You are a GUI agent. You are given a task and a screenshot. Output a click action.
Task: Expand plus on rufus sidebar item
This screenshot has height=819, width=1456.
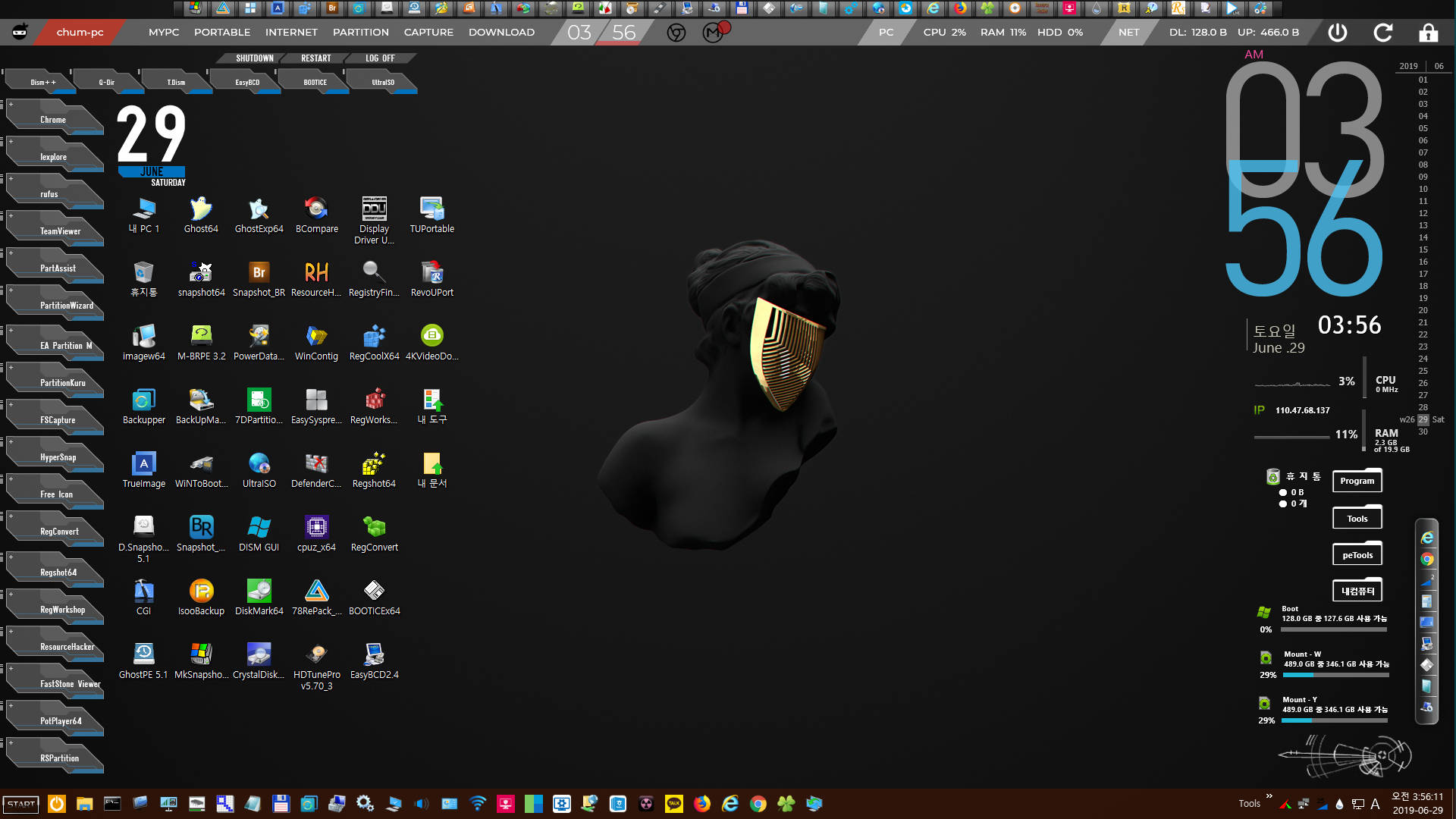(11, 179)
